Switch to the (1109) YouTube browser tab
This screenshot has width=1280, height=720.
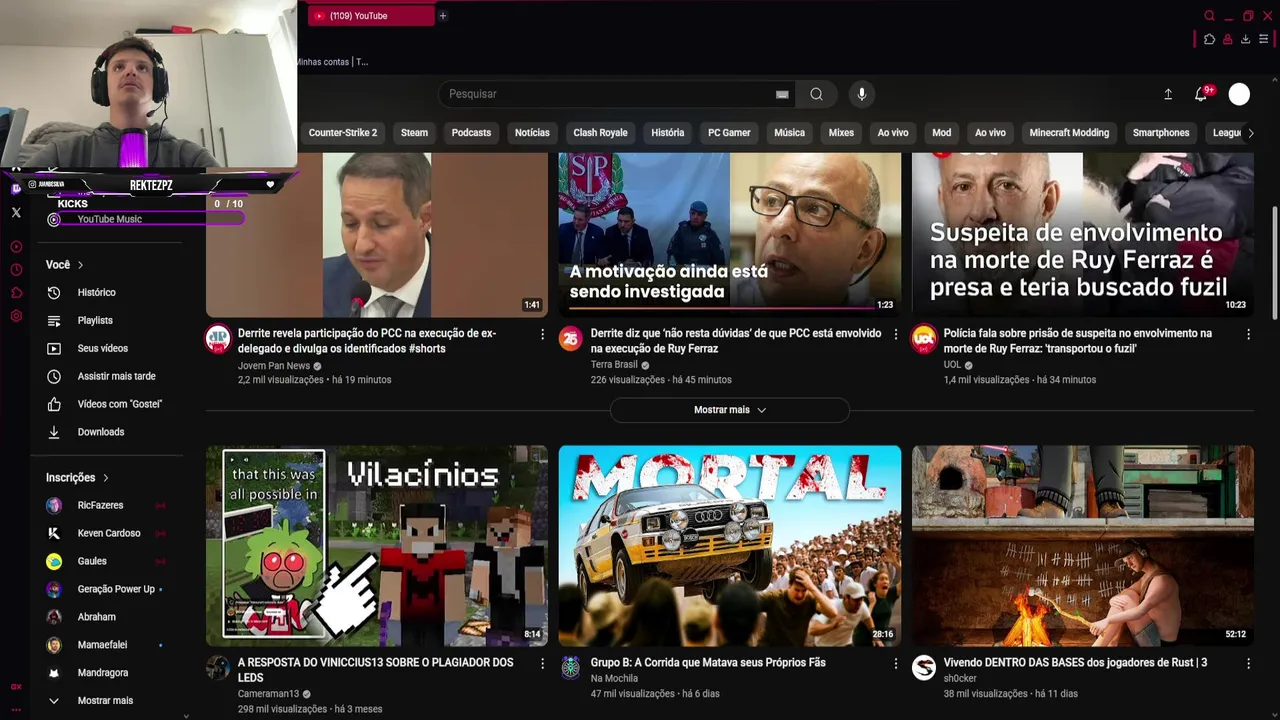click(x=370, y=16)
